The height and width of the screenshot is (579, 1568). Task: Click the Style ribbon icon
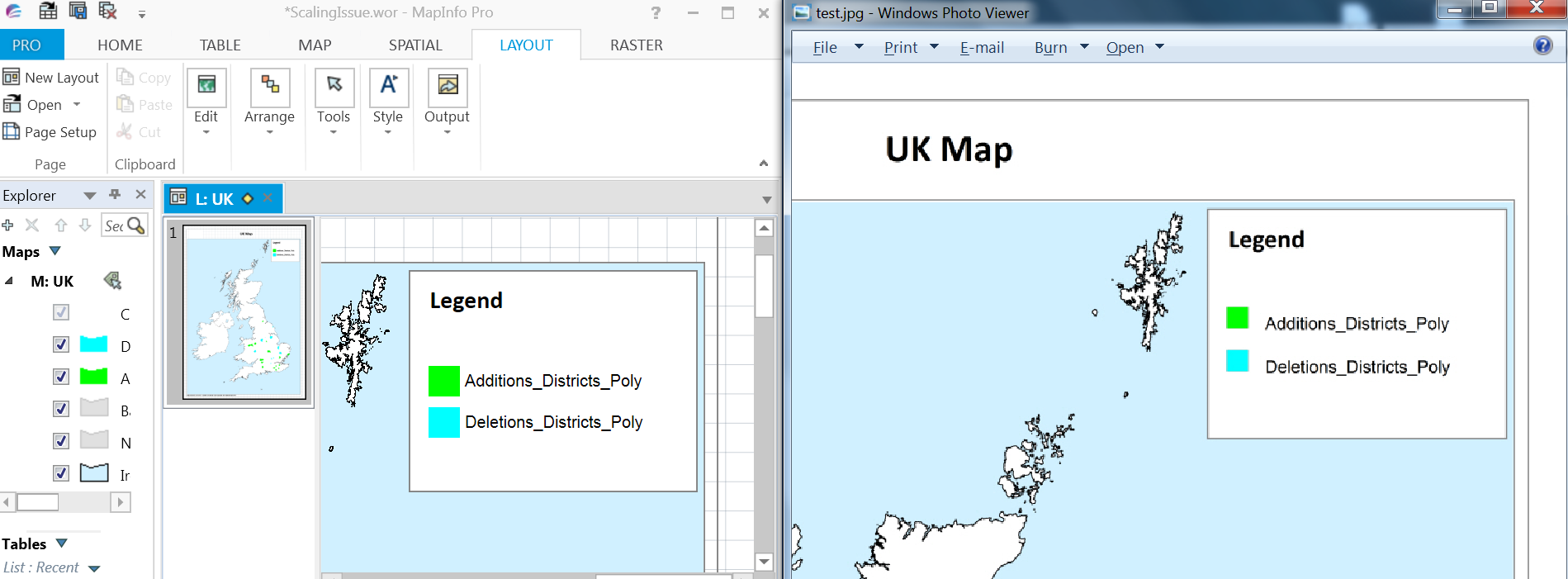388,87
